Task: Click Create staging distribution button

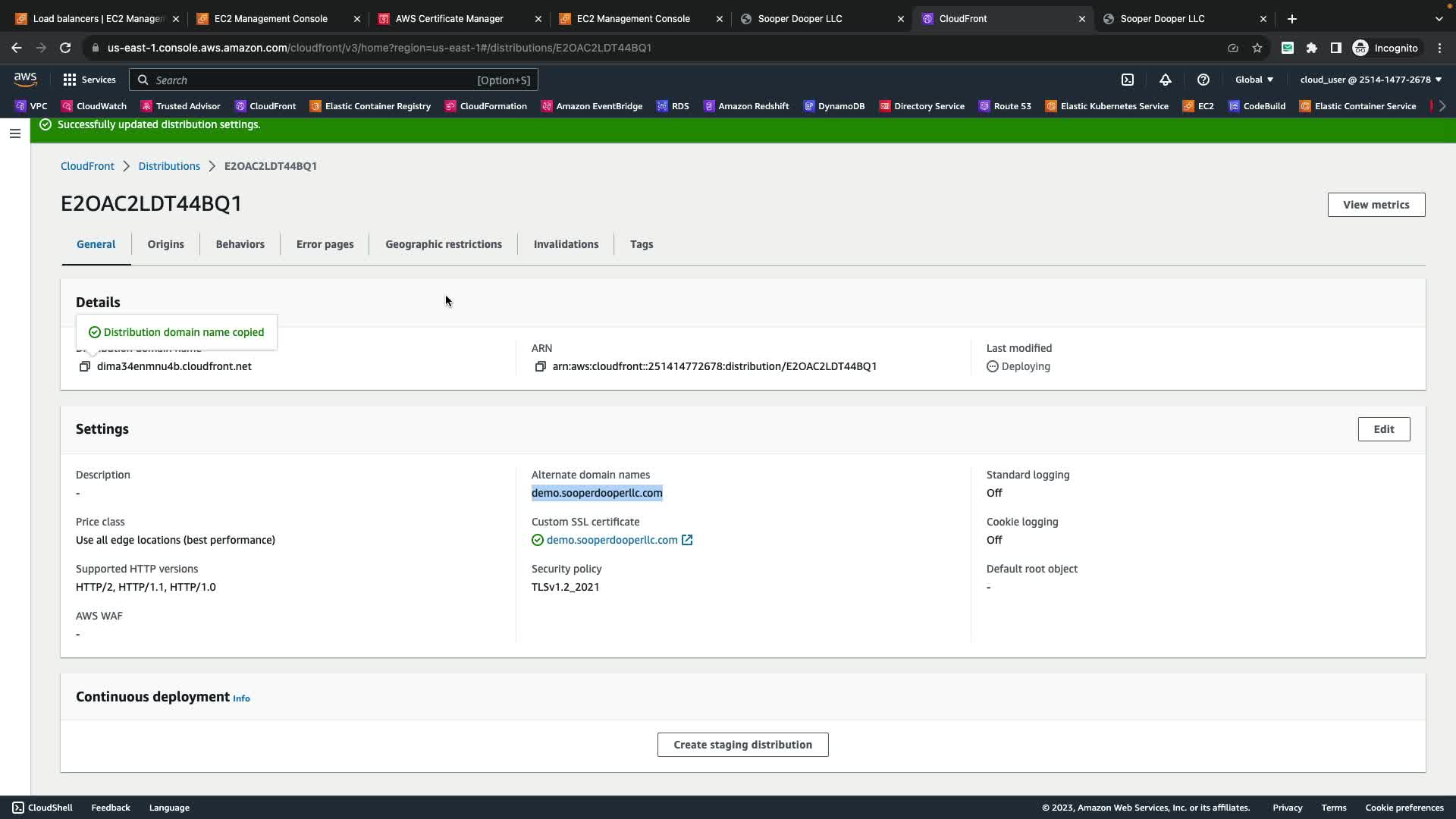Action: tap(742, 745)
